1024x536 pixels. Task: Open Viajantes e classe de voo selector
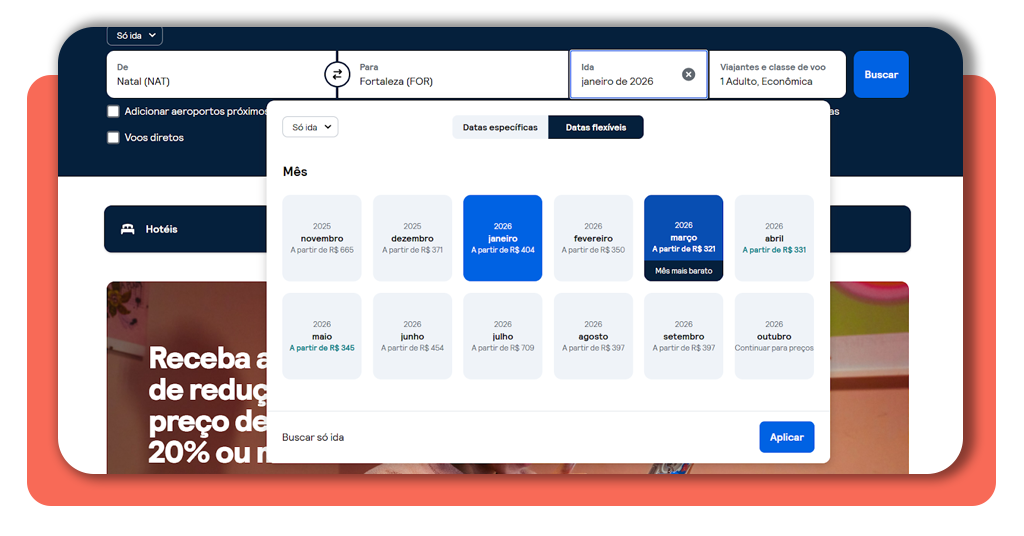point(777,74)
